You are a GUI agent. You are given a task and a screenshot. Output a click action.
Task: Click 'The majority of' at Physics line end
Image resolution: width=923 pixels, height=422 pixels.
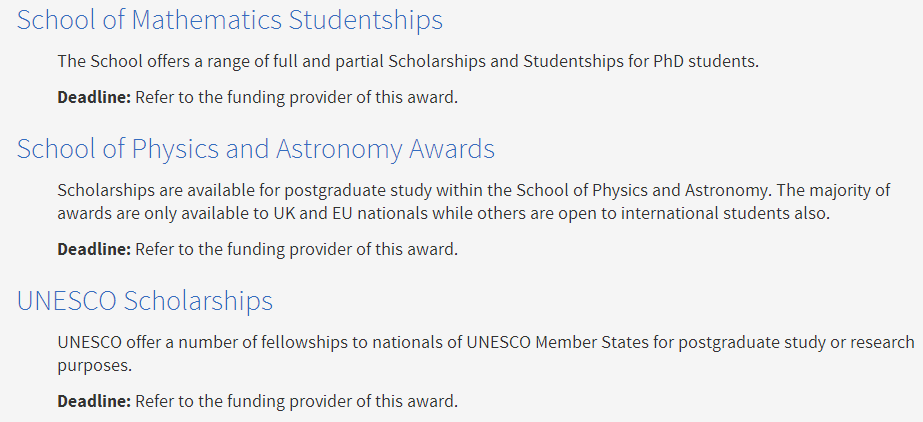coord(836,191)
